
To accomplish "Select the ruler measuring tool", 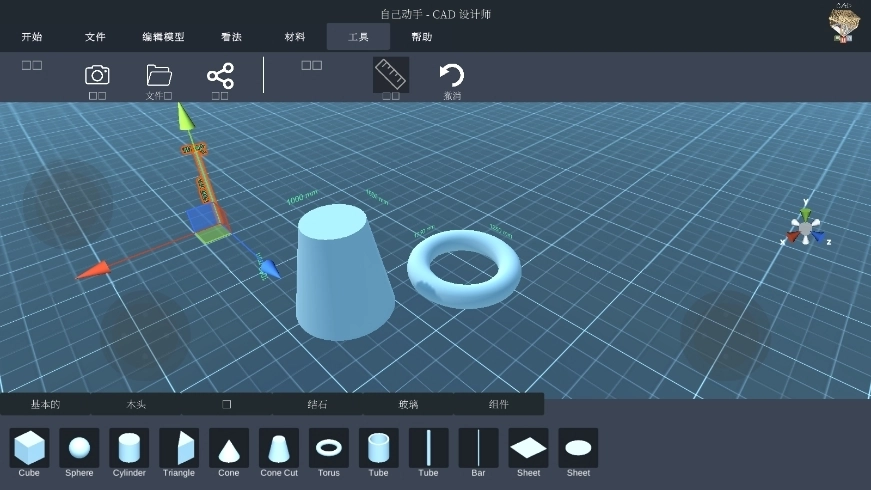I will 391,75.
